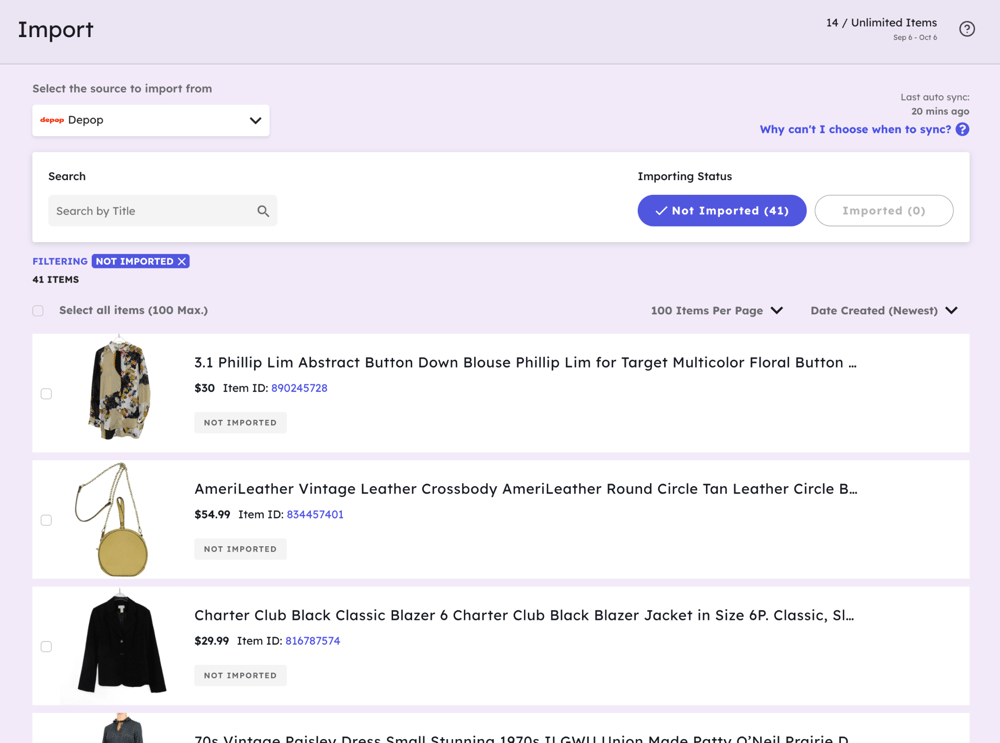1000x743 pixels.
Task: Click the AmeriLeather Vintage Leather Crossbody title
Action: (x=526, y=489)
